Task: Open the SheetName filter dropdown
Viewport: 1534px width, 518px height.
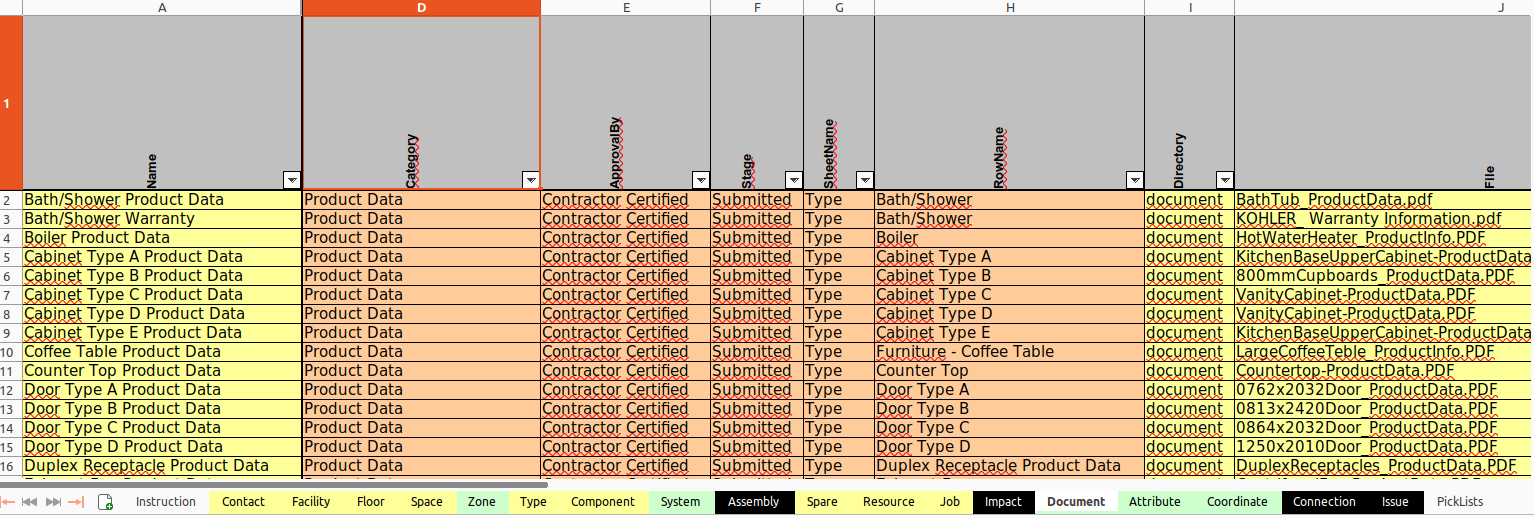Action: (x=864, y=180)
